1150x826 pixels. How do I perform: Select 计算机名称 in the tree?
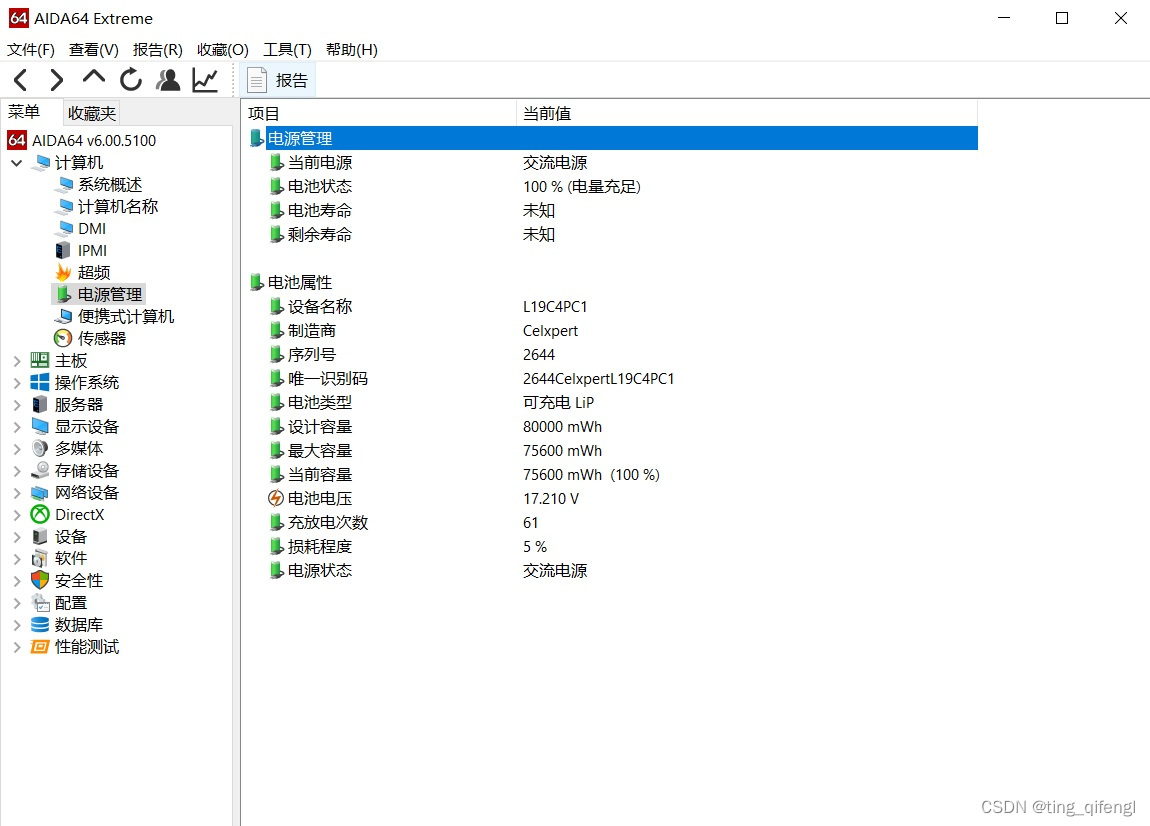click(x=118, y=207)
